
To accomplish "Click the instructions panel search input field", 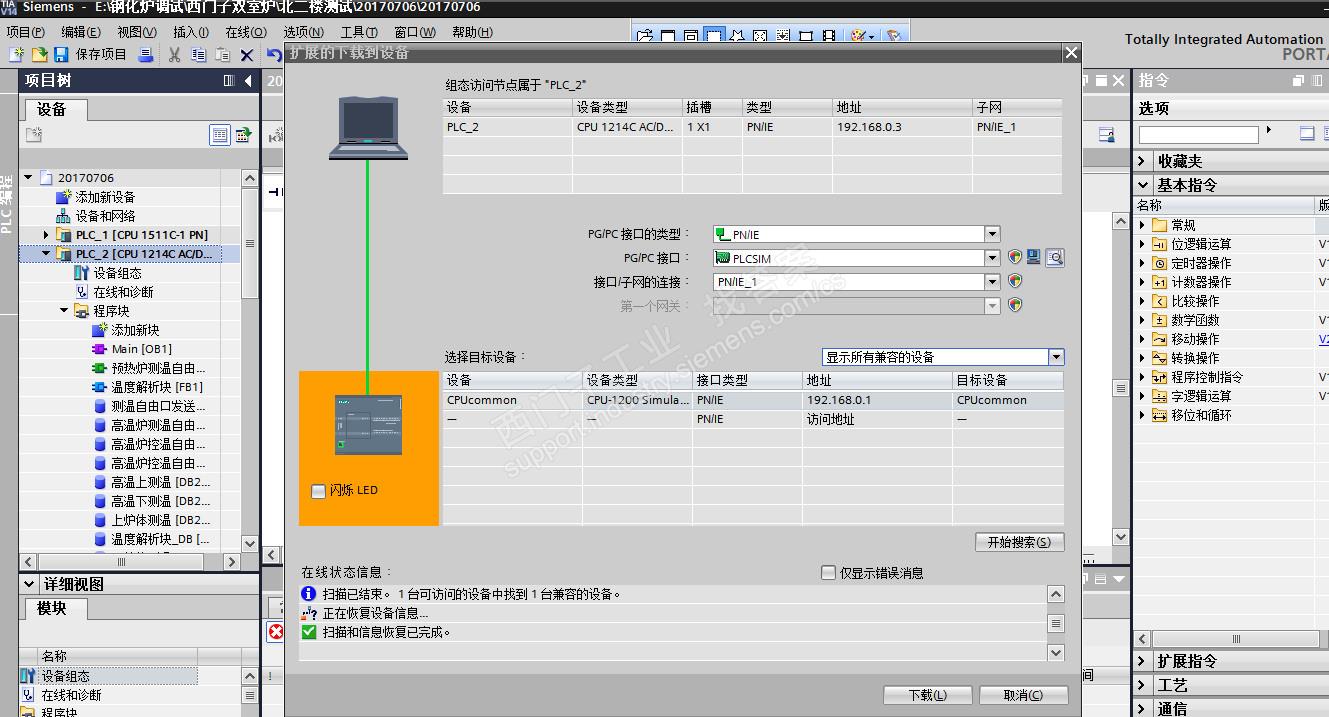I will click(1198, 134).
